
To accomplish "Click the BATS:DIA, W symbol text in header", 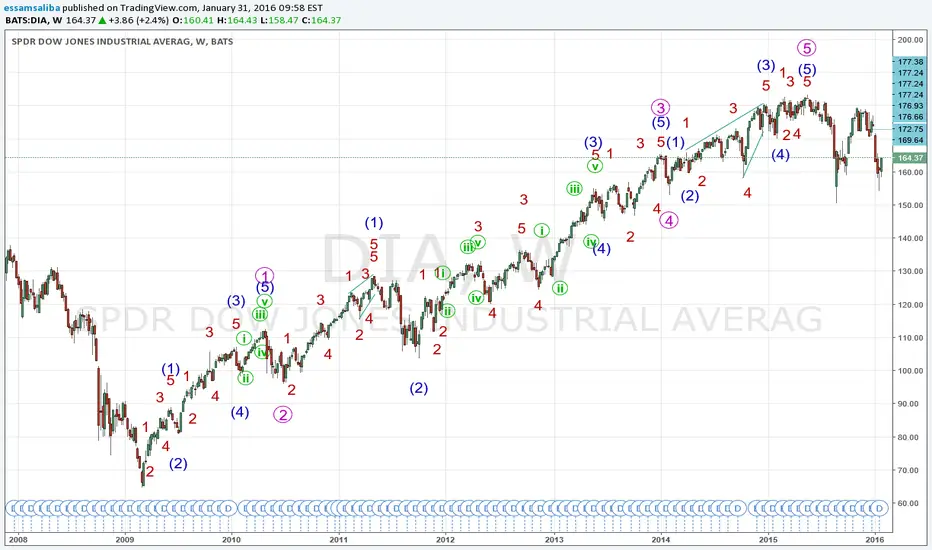I will point(34,20).
